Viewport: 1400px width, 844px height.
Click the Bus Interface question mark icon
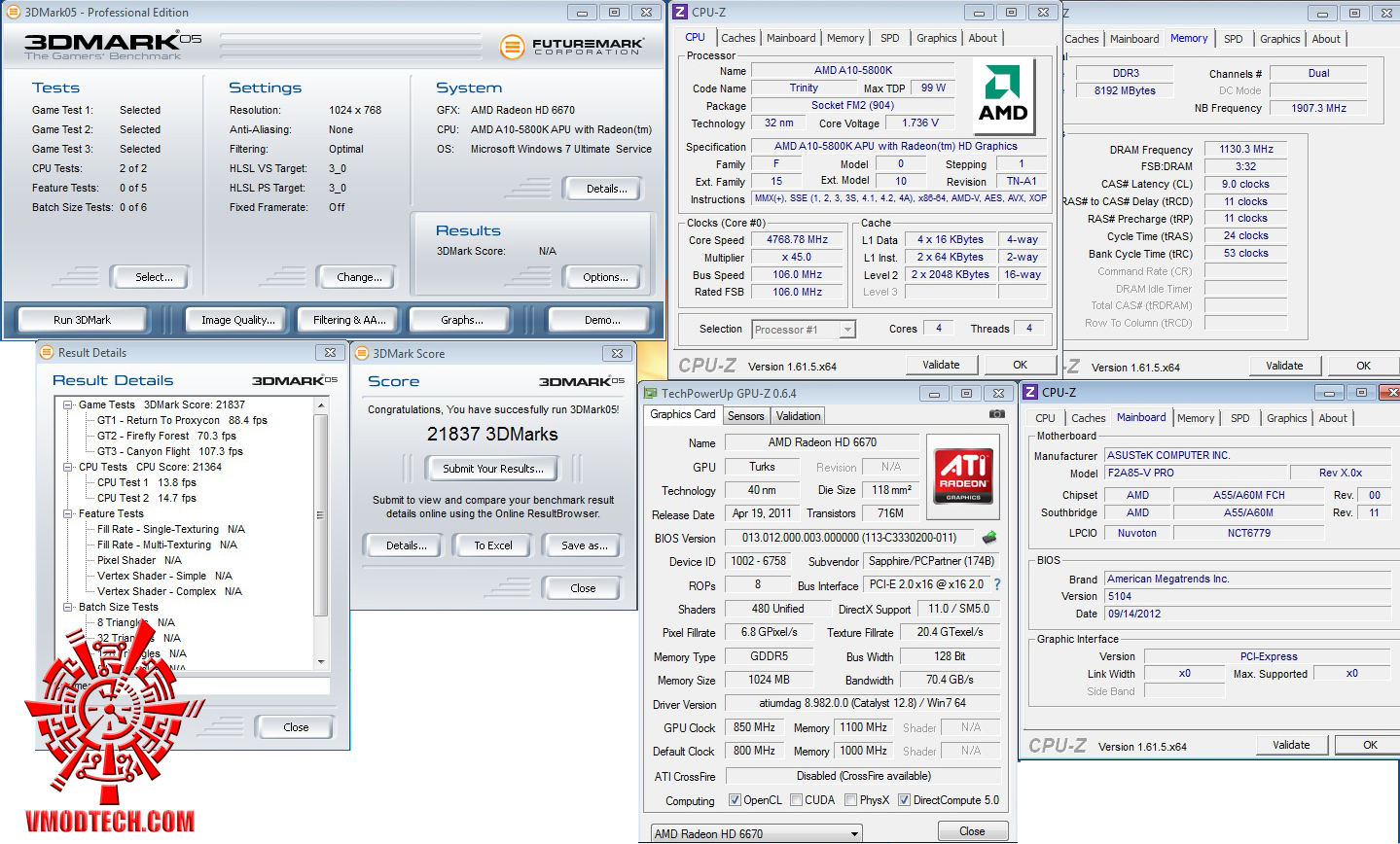[x=997, y=584]
